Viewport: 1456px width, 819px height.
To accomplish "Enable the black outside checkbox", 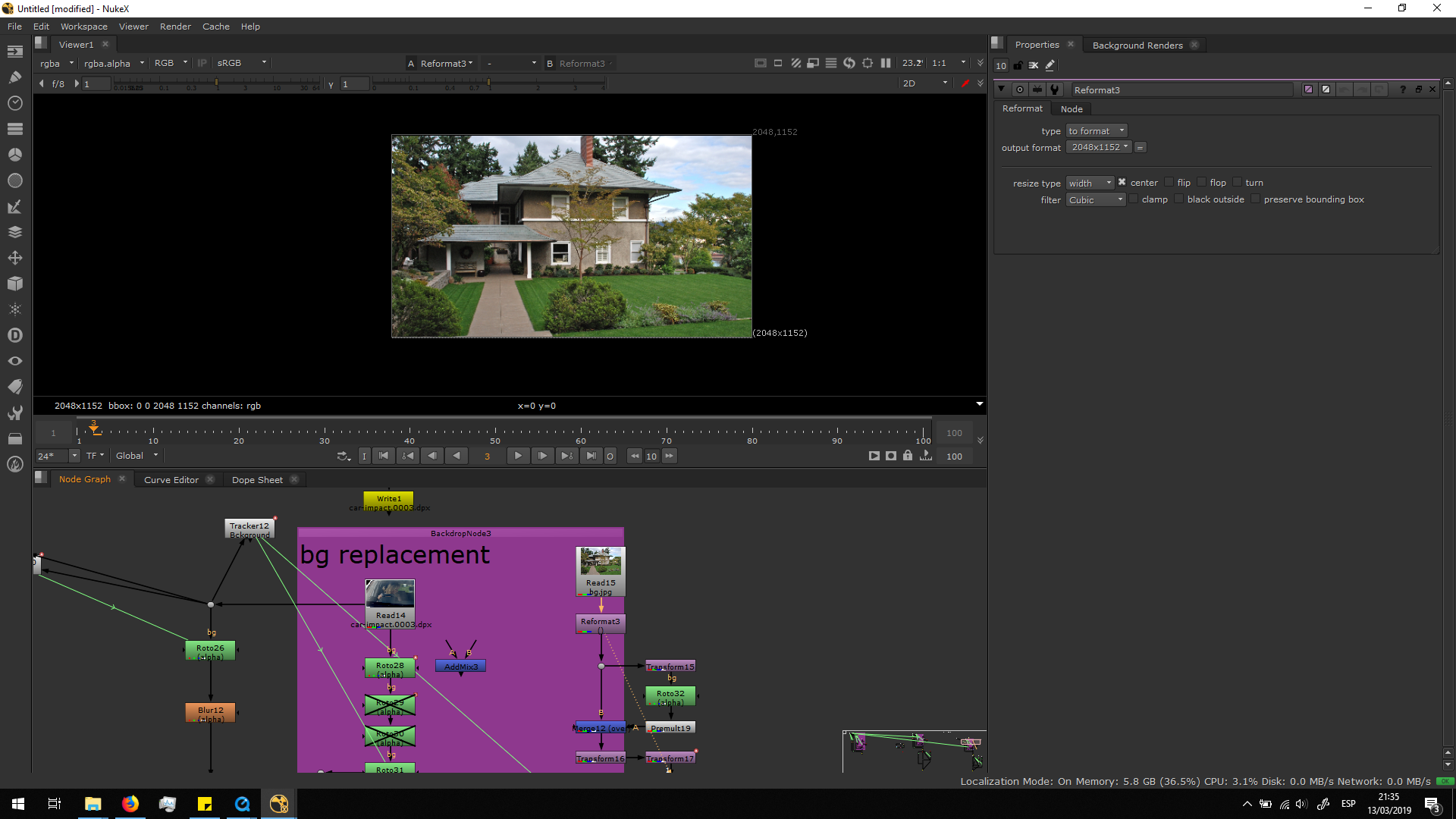I will 1178,199.
